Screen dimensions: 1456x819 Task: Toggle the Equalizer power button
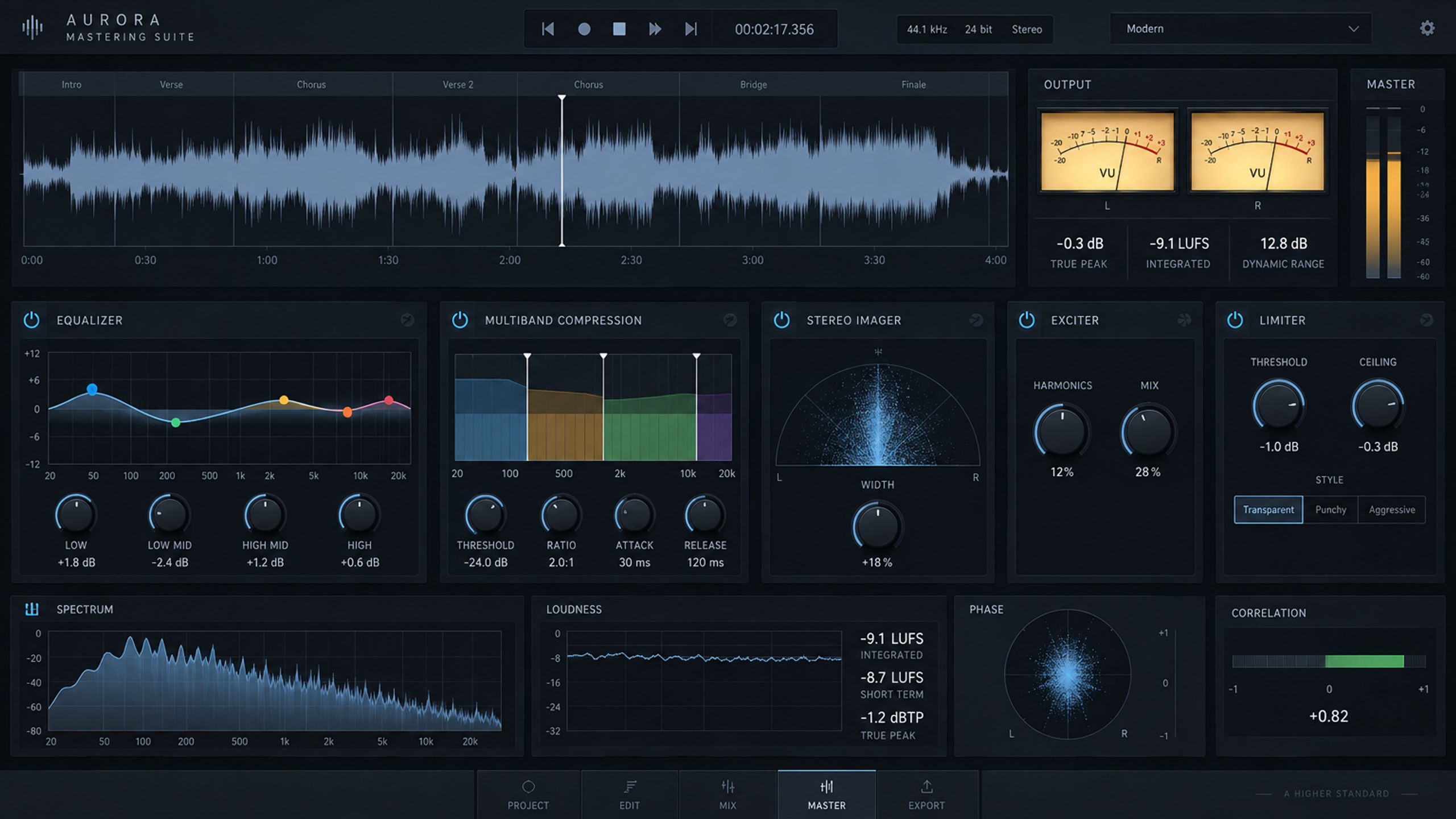(x=32, y=320)
